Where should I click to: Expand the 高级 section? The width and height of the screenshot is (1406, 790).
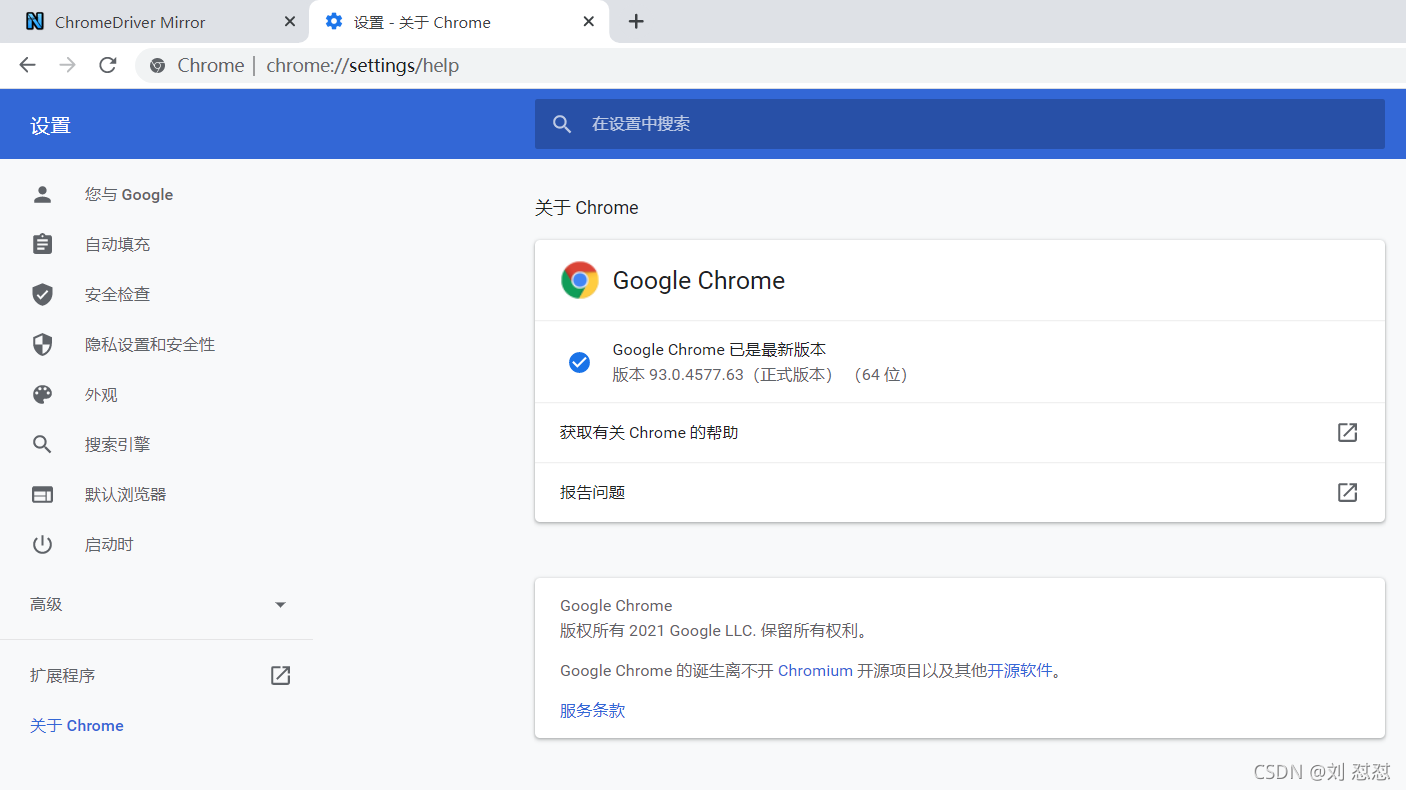(157, 605)
